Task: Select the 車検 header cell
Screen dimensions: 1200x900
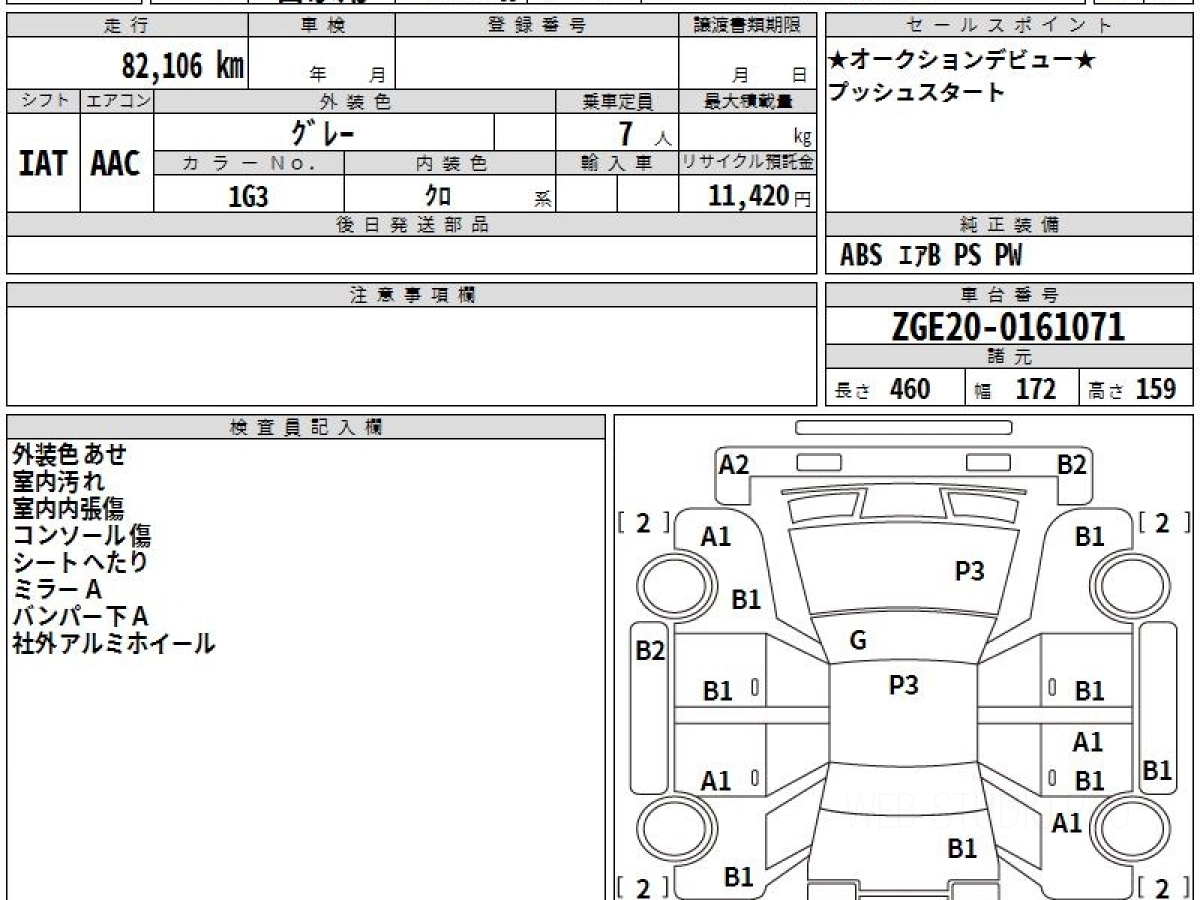Action: (321, 26)
